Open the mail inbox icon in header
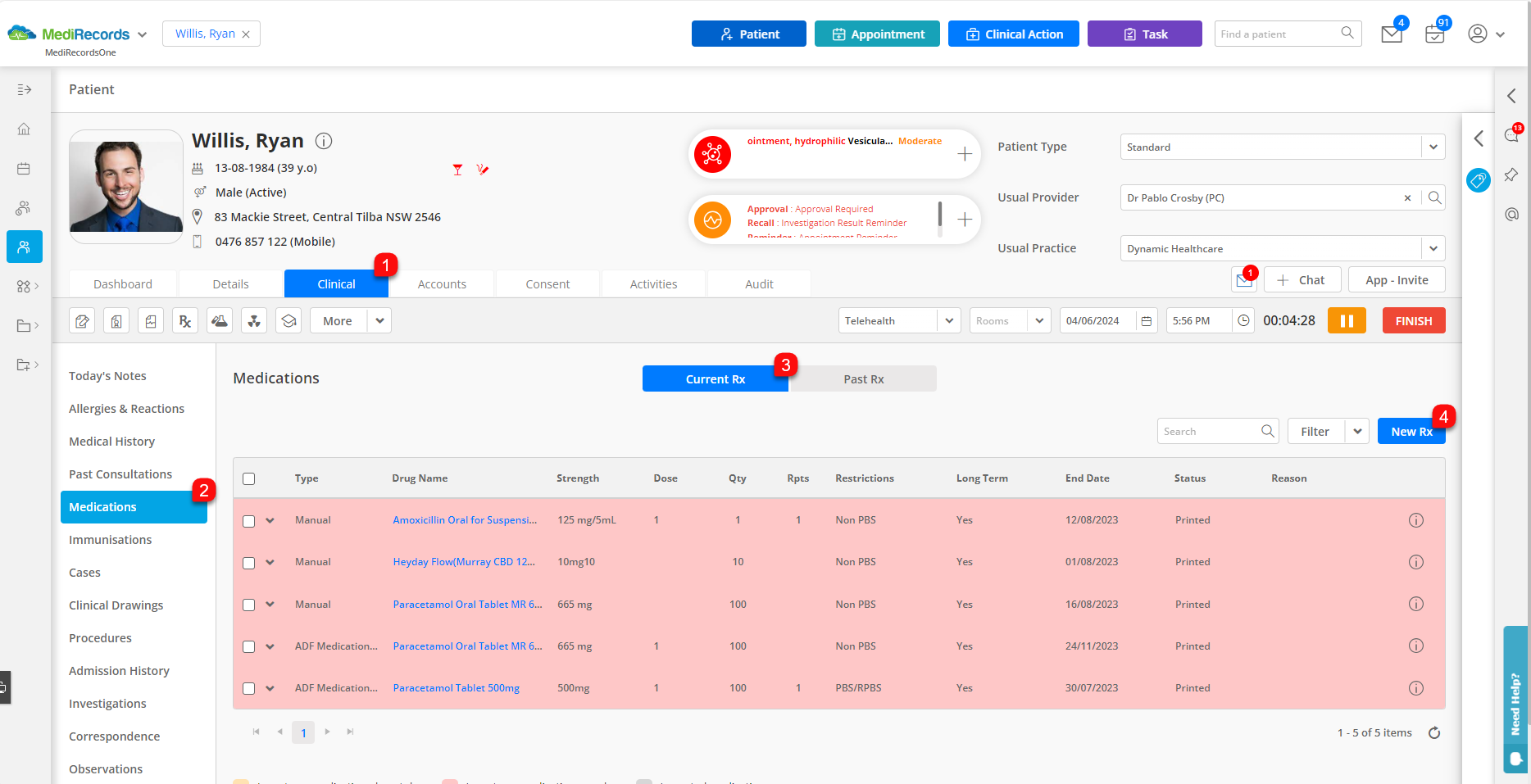This screenshot has height=784, width=1531. click(x=1391, y=34)
